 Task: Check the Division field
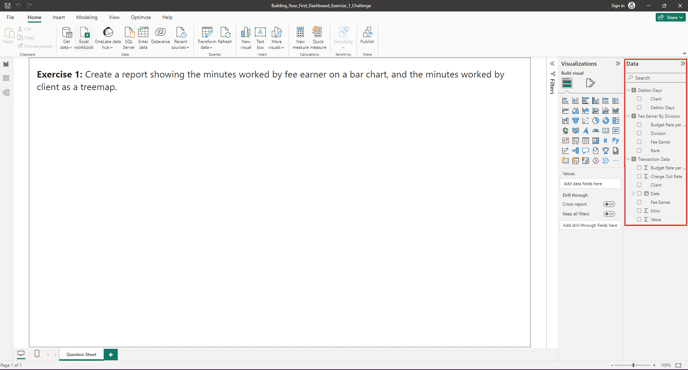pyautogui.click(x=639, y=133)
